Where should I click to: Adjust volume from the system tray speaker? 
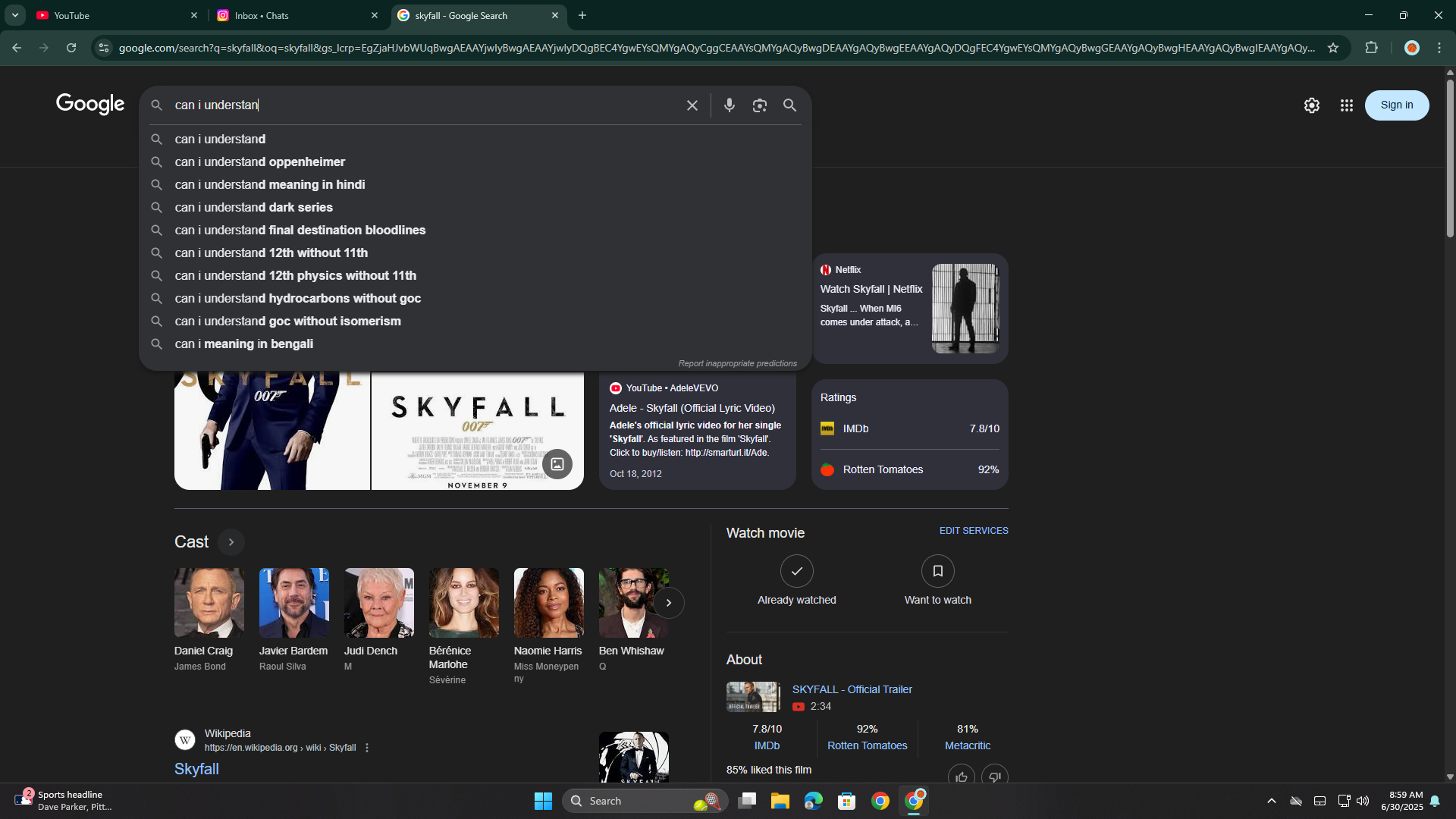[1363, 801]
